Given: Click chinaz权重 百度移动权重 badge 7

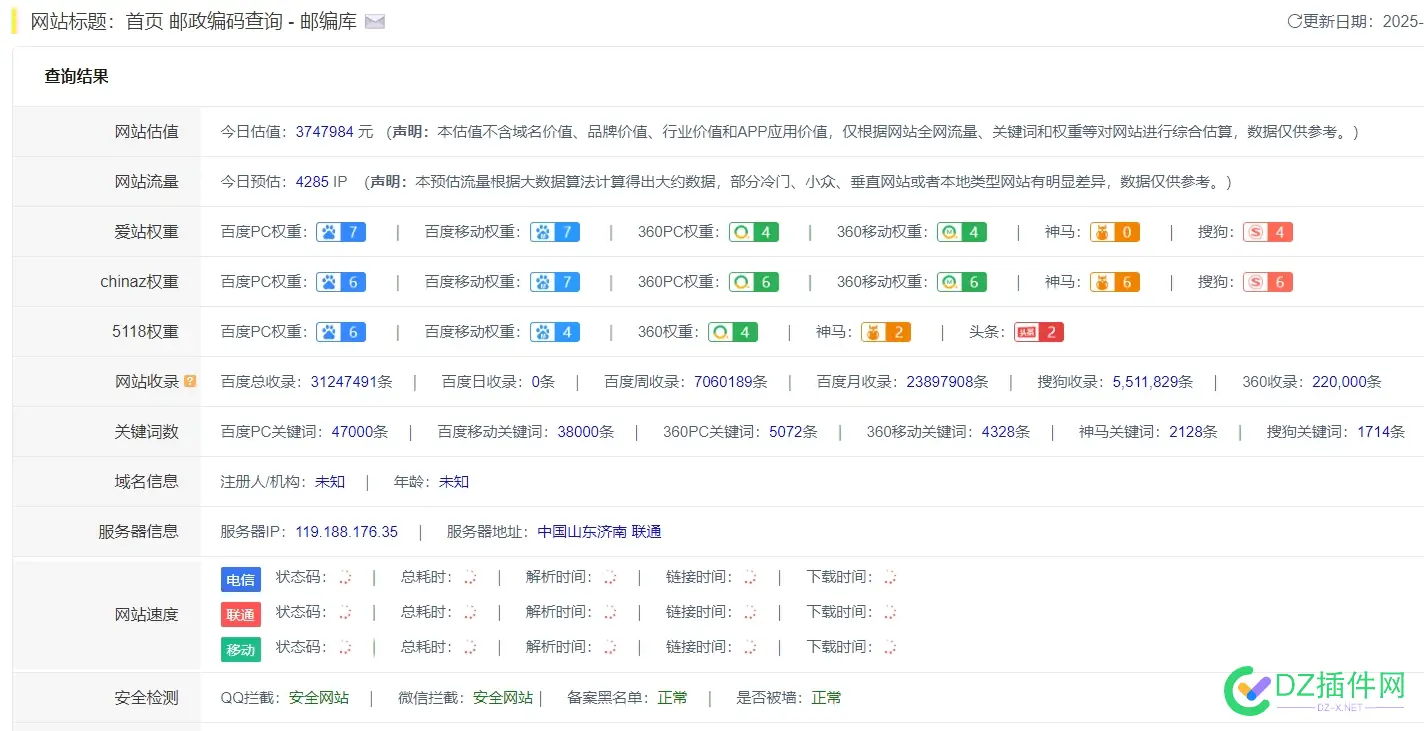Looking at the screenshot, I should (x=555, y=282).
